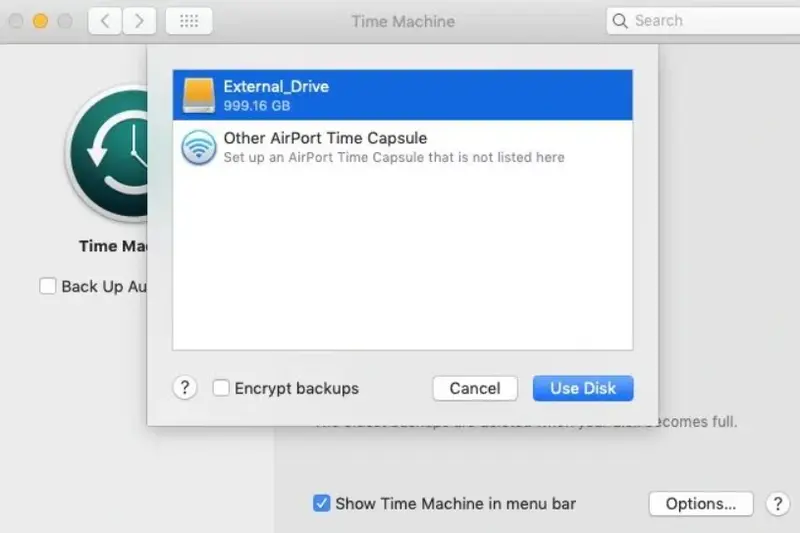Click the Cancel button
The height and width of the screenshot is (533, 800).
[475, 388]
